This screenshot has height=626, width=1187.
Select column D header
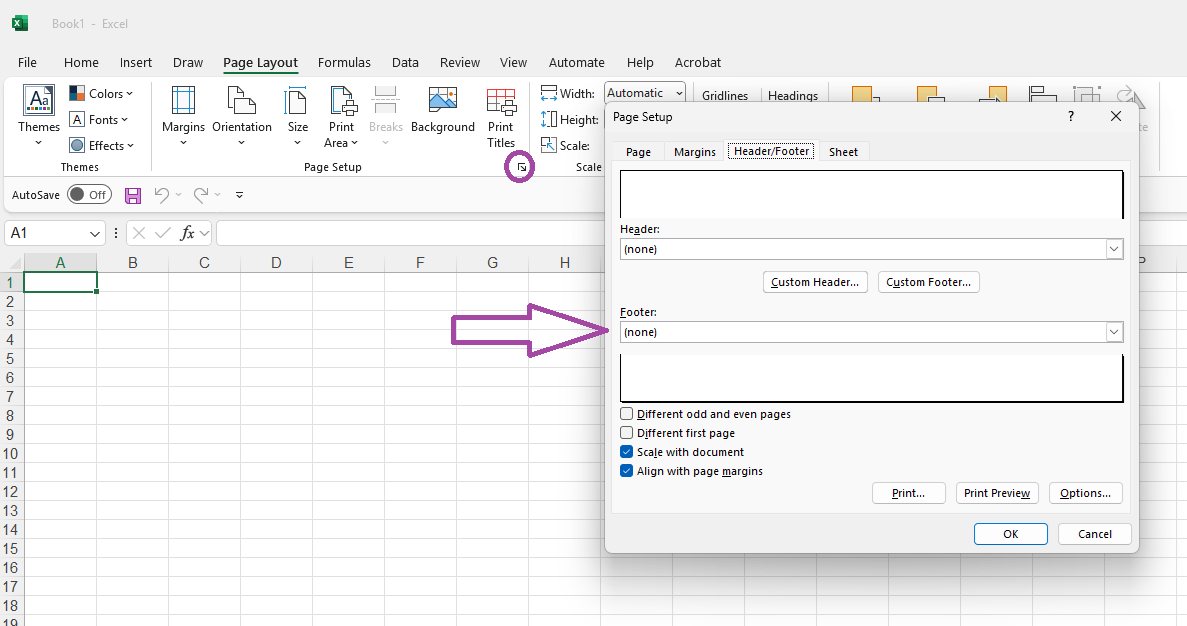click(276, 263)
